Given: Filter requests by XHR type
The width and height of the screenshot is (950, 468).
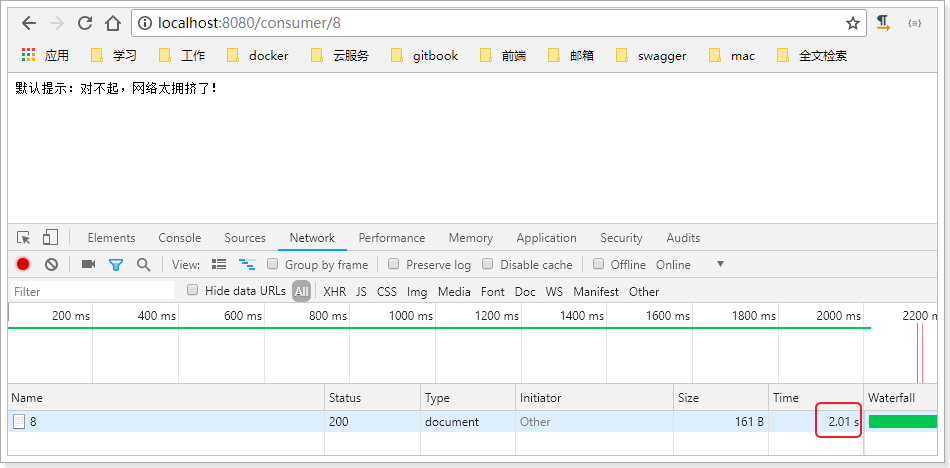Looking at the screenshot, I should pos(334,292).
